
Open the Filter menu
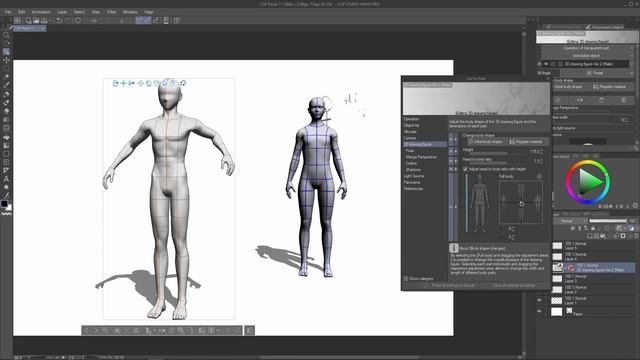point(111,12)
